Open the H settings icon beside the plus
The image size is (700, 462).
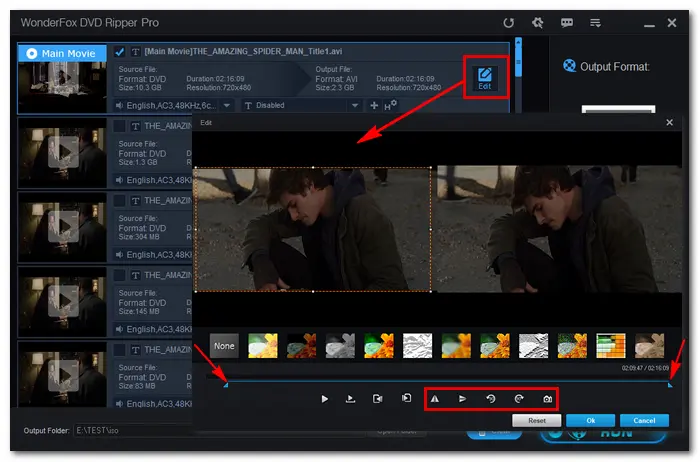[x=390, y=105]
